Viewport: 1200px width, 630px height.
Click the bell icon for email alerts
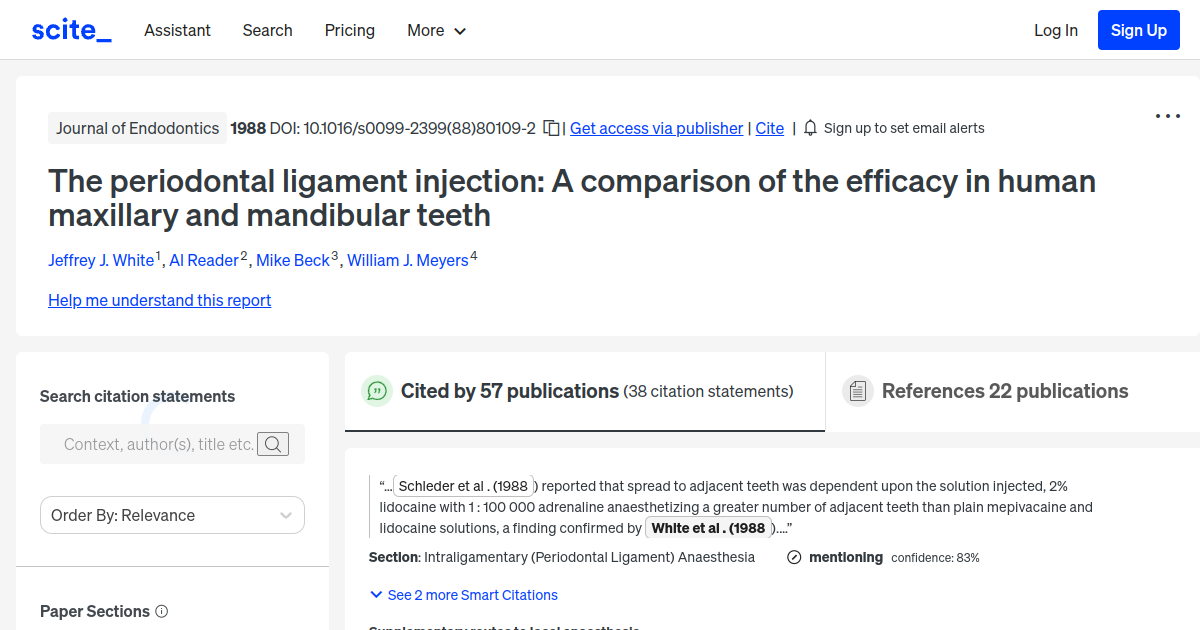[x=810, y=128]
